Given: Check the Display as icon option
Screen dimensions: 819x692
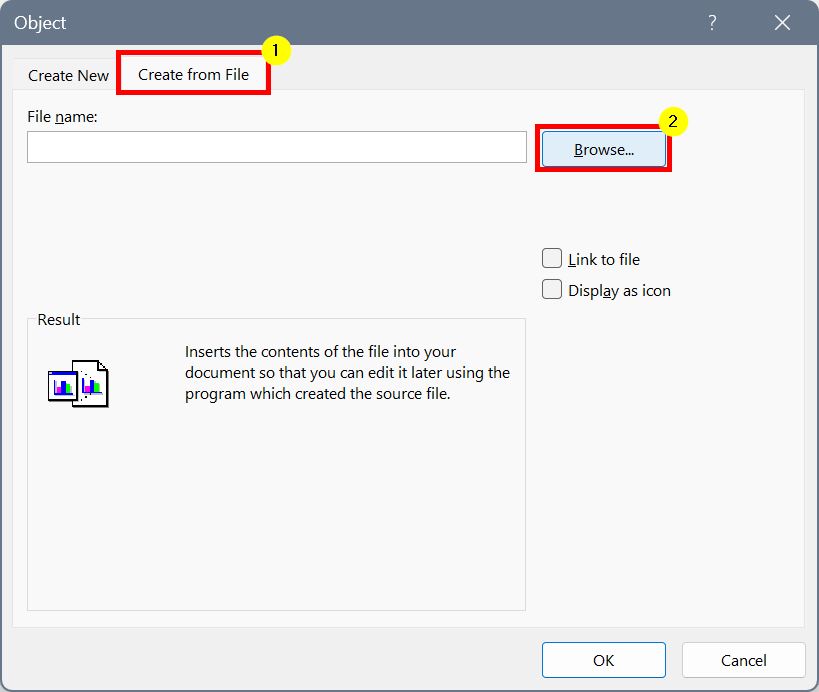Looking at the screenshot, I should click(x=552, y=289).
